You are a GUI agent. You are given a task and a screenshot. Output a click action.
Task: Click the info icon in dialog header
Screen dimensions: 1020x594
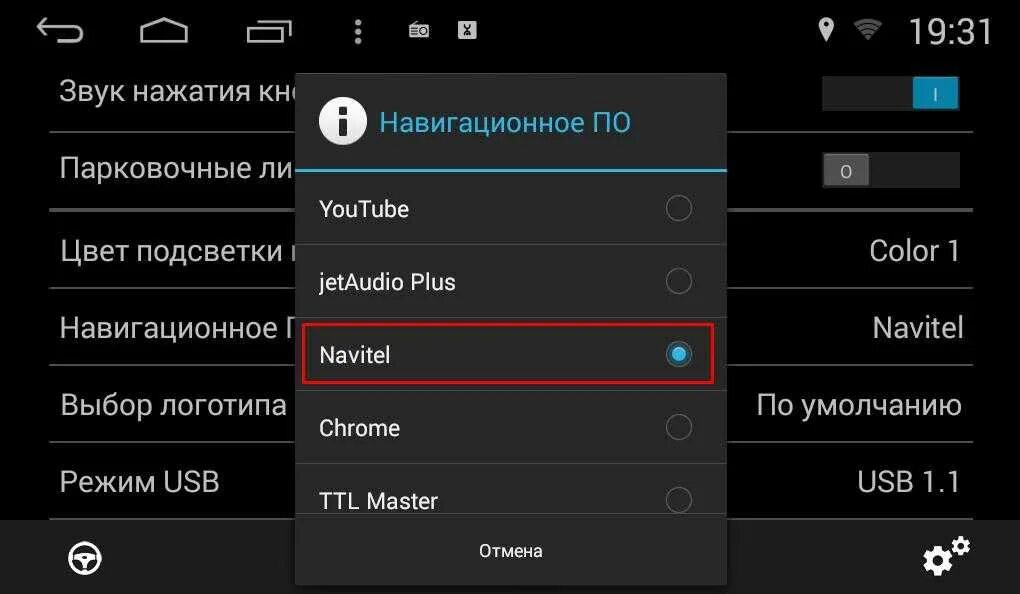point(343,121)
